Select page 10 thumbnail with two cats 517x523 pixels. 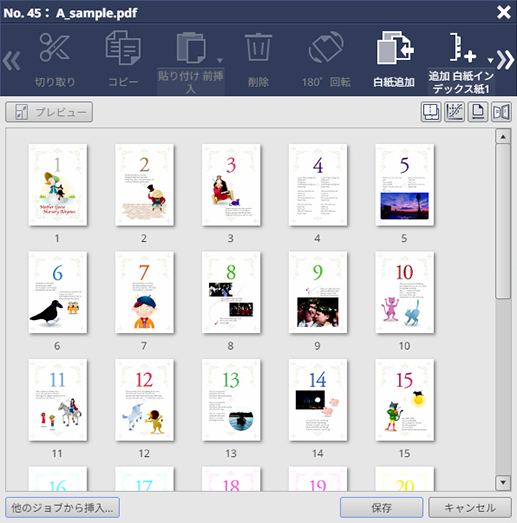pyautogui.click(x=405, y=292)
